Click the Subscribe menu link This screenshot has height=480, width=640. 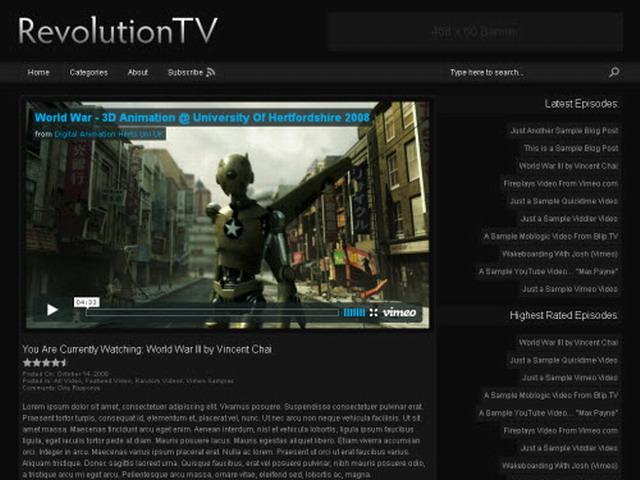pos(185,73)
